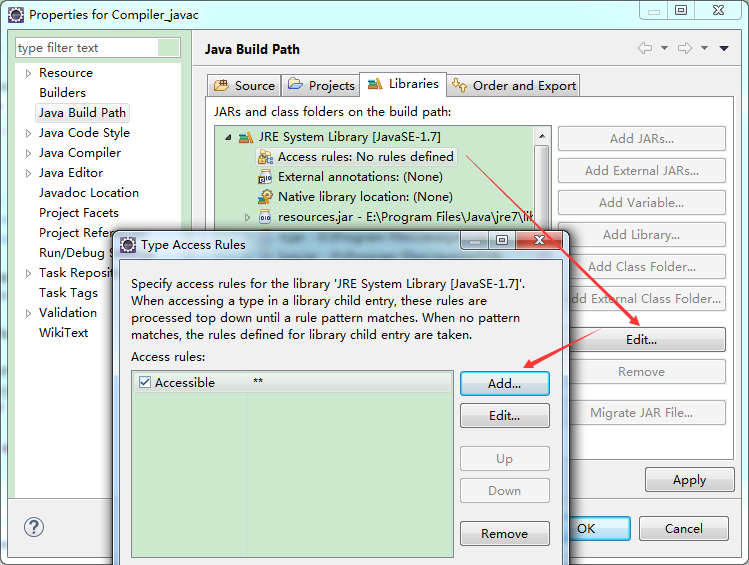Image resolution: width=749 pixels, height=565 pixels.
Task: Click the External annotations icon
Action: pyautogui.click(x=265, y=177)
